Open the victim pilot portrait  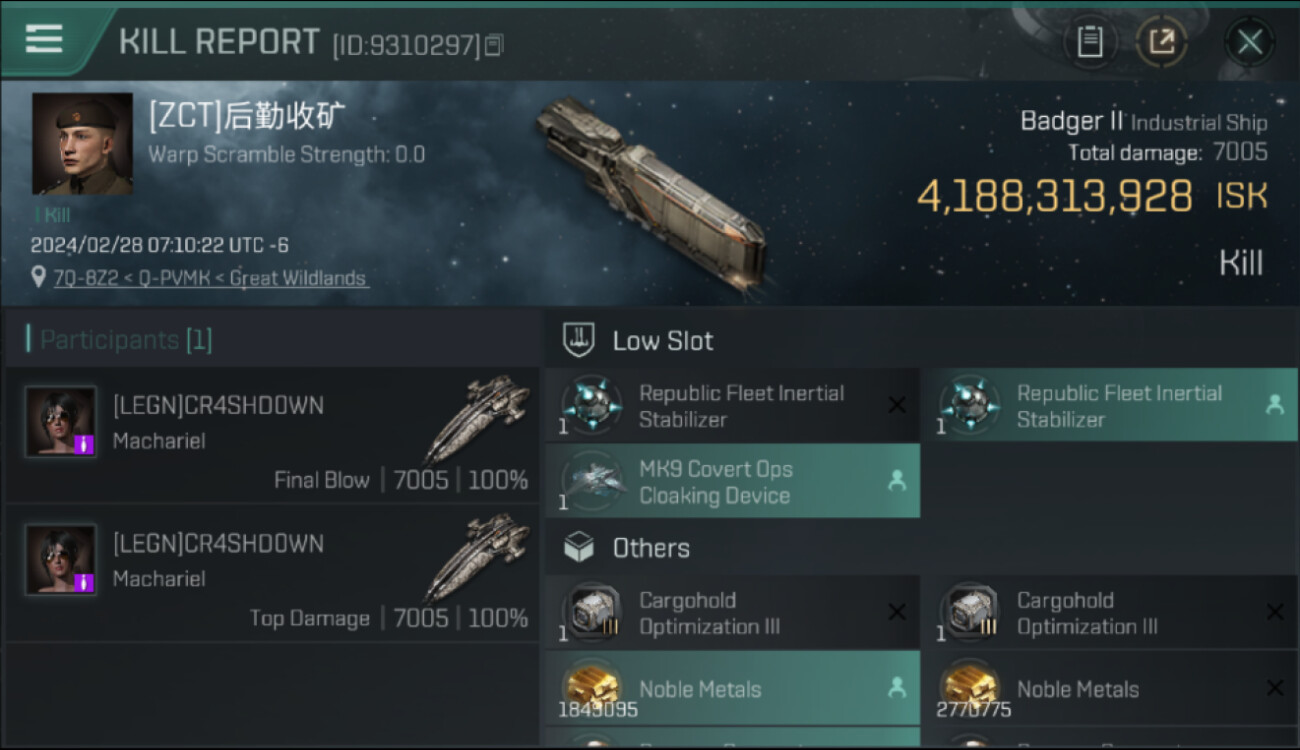[82, 144]
